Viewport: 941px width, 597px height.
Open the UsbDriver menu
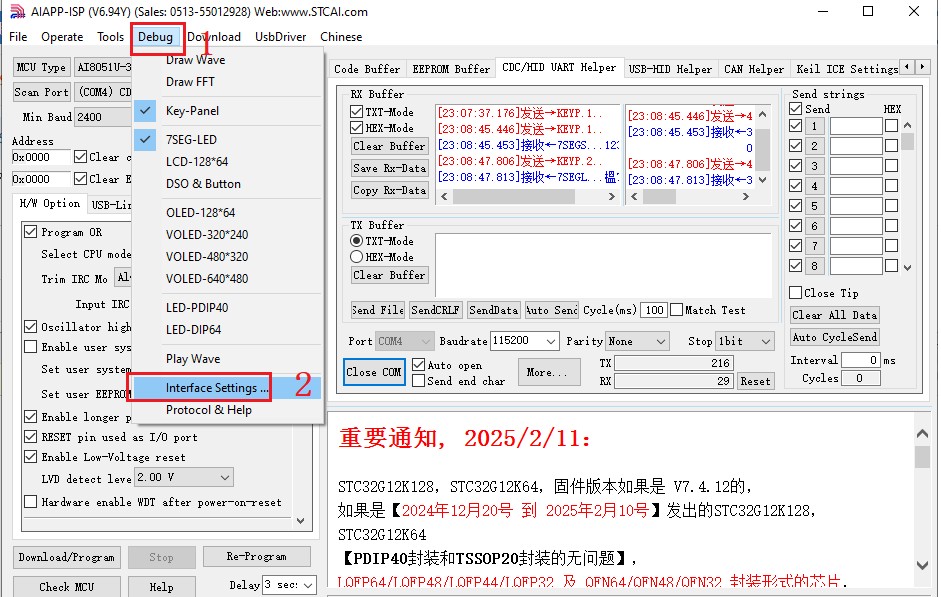(280, 37)
